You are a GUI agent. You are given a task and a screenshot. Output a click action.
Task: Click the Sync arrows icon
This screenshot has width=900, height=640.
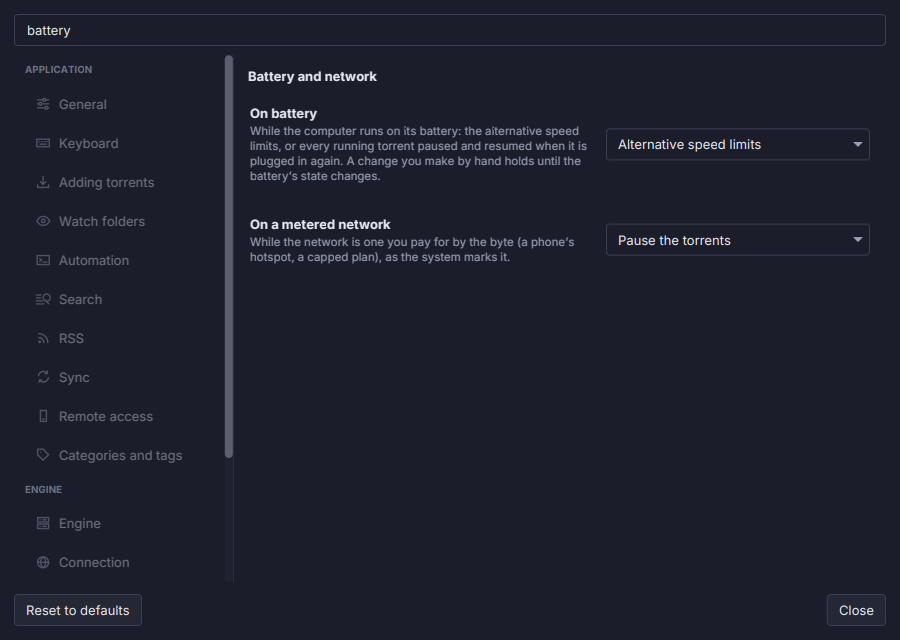click(x=43, y=377)
